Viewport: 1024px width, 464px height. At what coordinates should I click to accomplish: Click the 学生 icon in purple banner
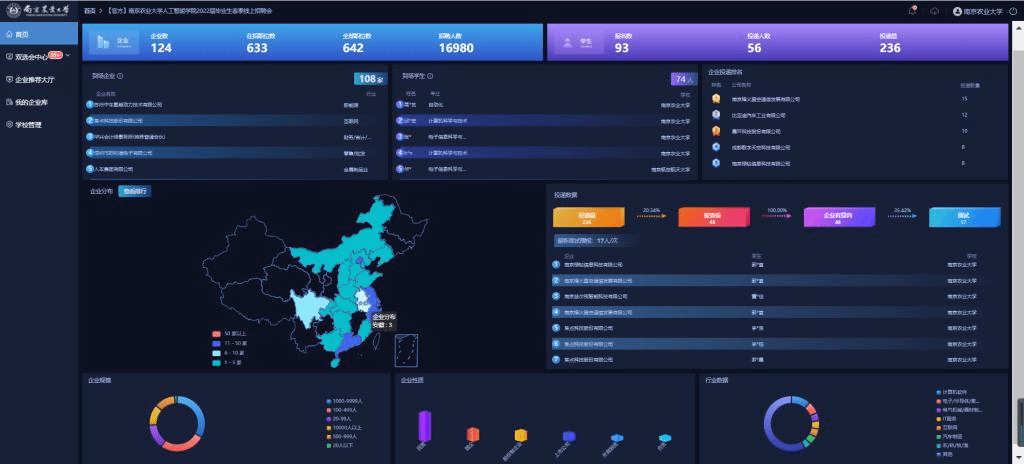[x=567, y=42]
